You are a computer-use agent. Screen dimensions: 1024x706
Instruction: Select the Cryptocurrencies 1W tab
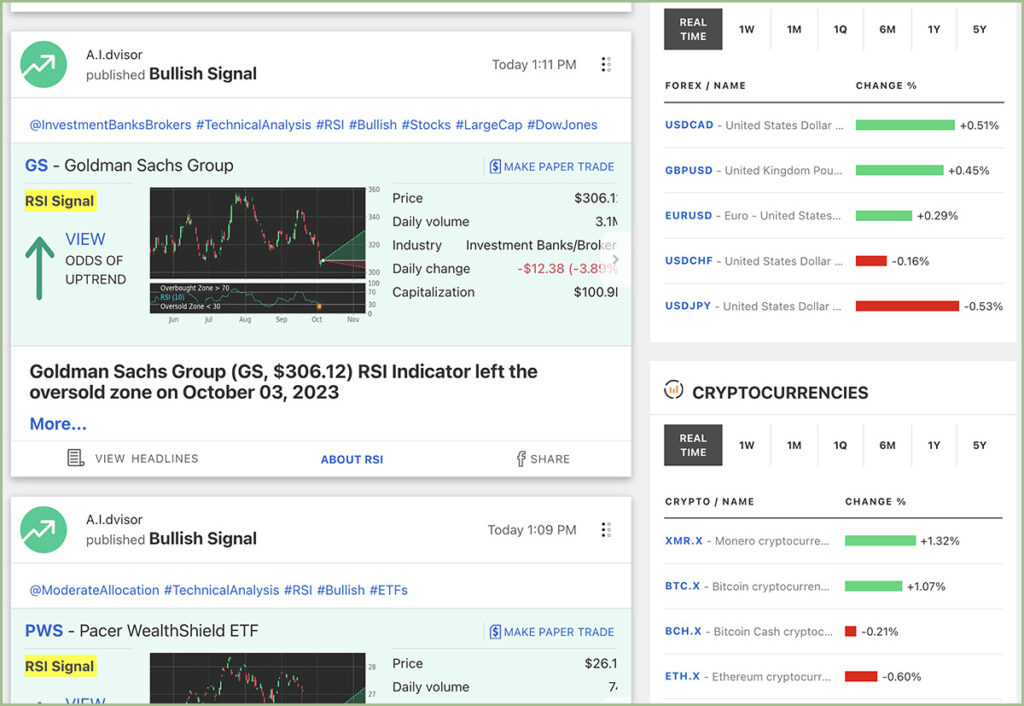pyautogui.click(x=746, y=445)
